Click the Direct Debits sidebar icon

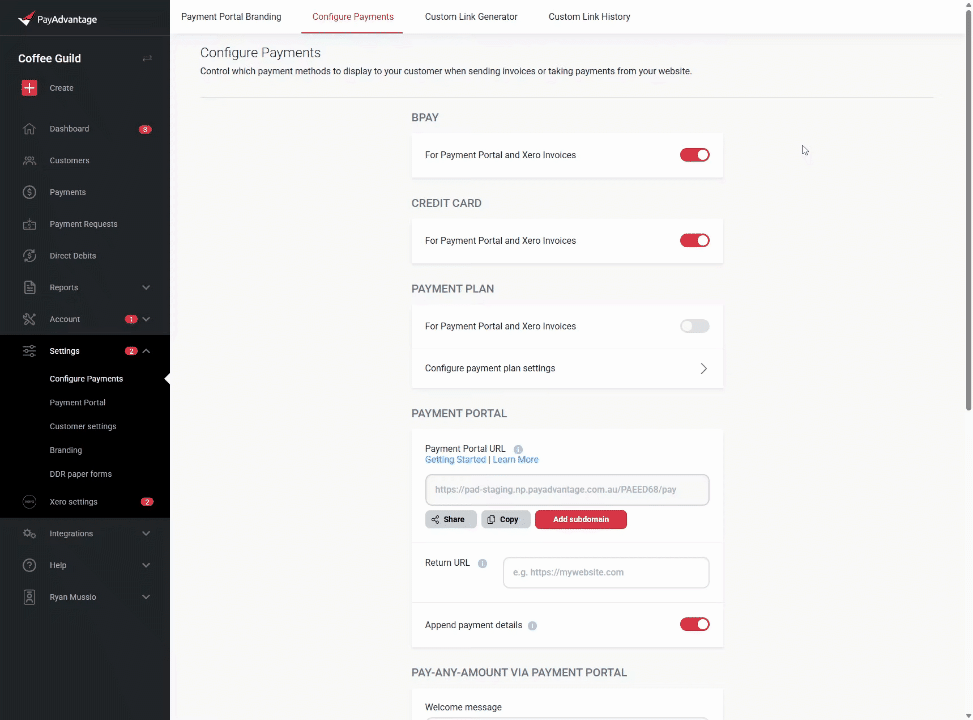coord(29,256)
